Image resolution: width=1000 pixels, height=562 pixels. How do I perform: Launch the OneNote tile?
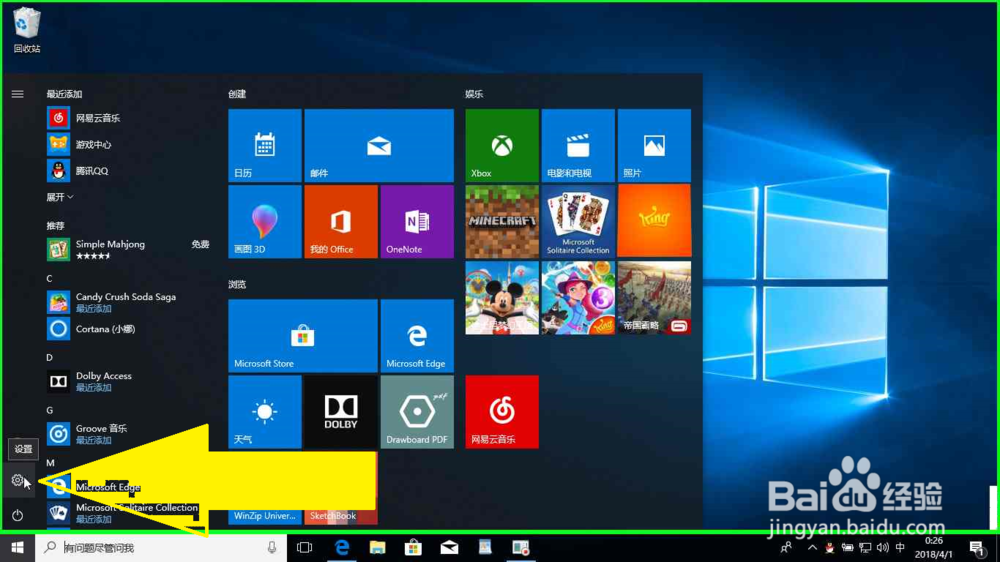[x=417, y=221]
